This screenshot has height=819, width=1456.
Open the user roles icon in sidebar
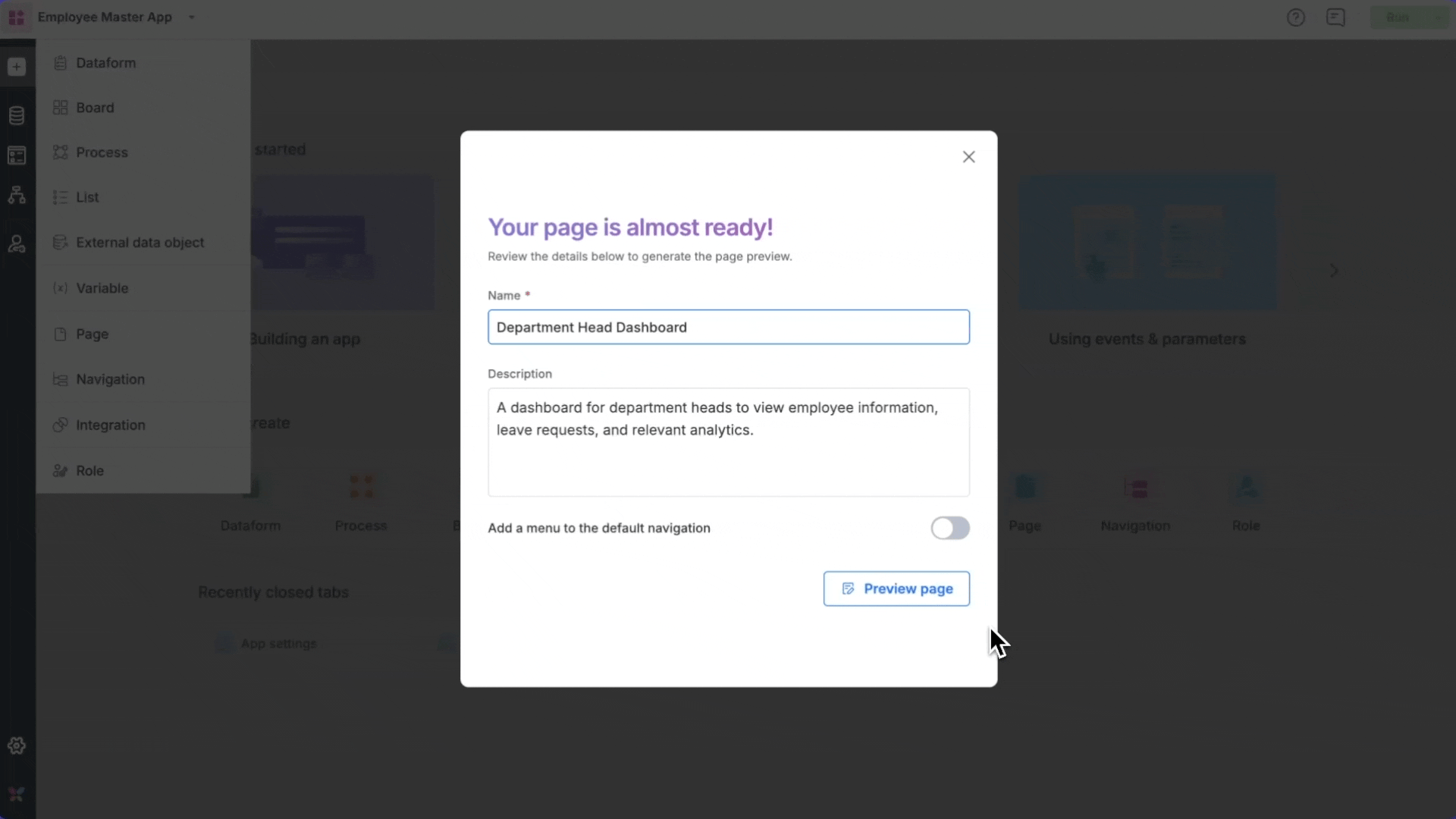17,243
